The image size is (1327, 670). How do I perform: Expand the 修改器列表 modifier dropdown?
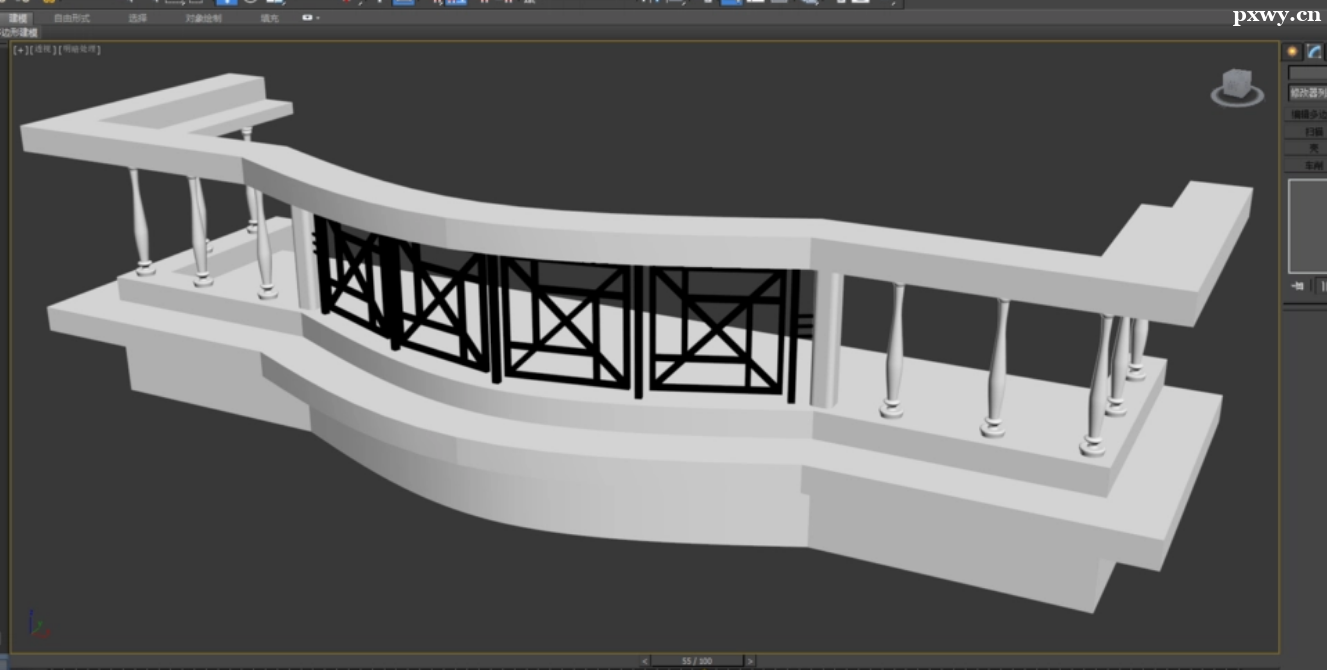pyautogui.click(x=1307, y=93)
